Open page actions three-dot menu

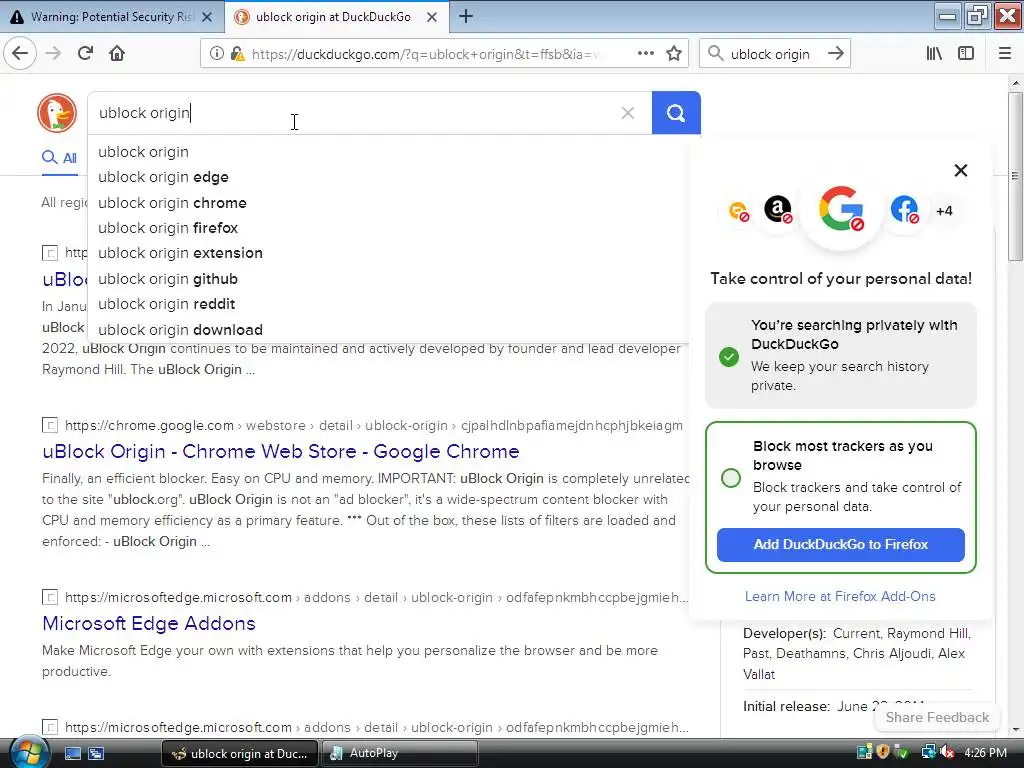point(645,54)
